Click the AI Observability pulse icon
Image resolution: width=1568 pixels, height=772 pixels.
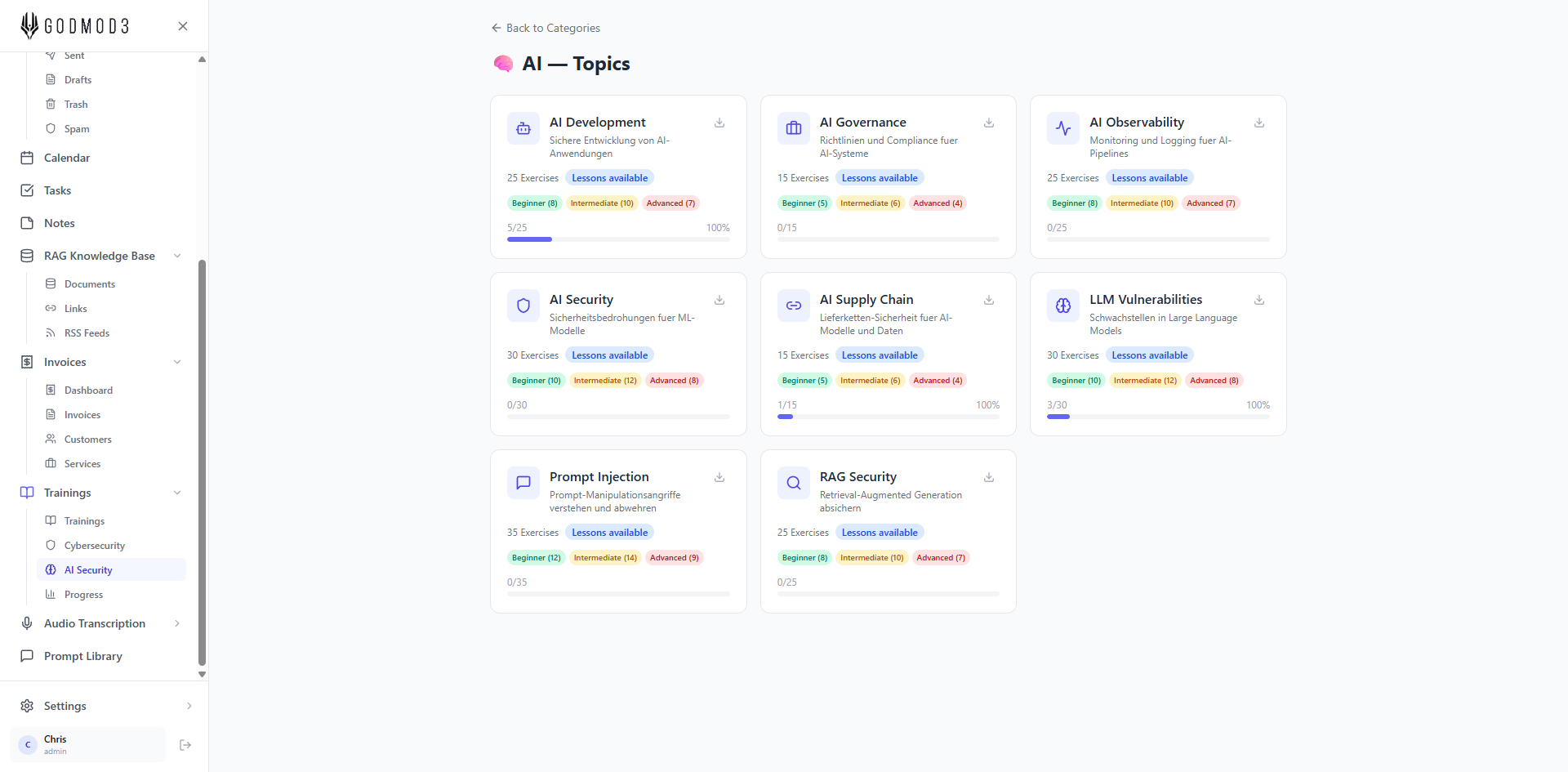[x=1063, y=128]
